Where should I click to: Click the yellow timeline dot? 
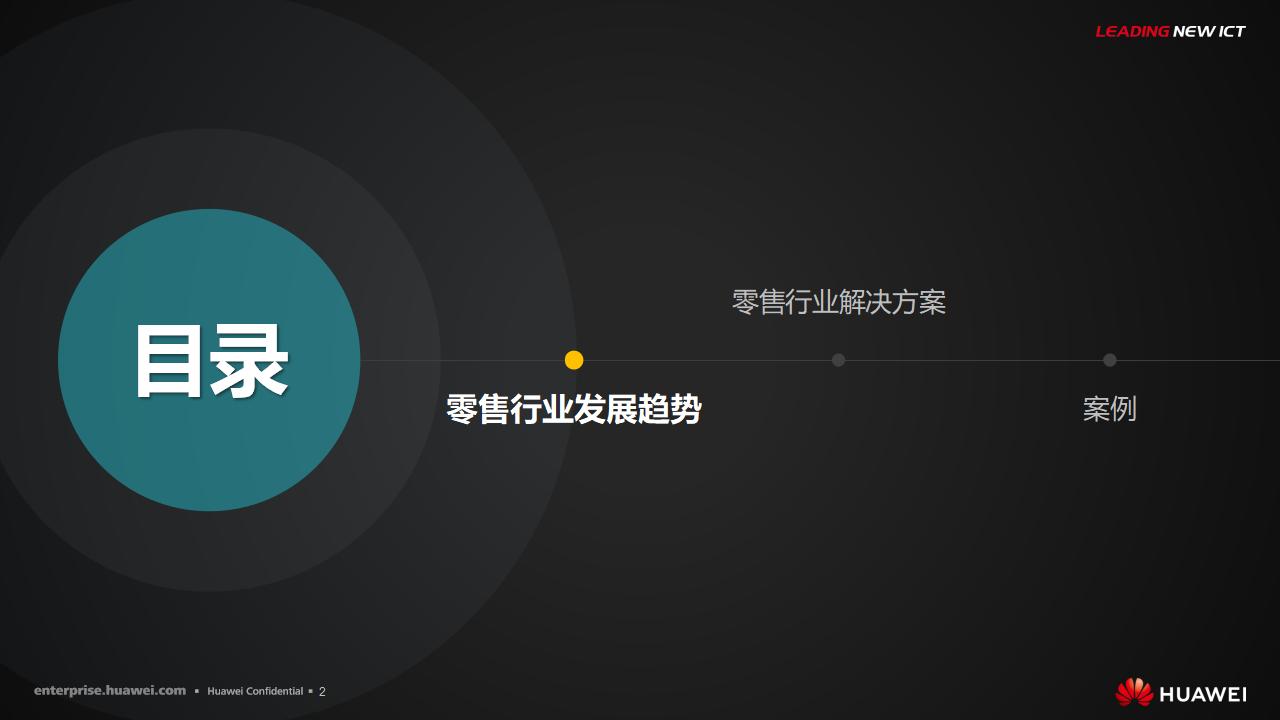[574, 360]
